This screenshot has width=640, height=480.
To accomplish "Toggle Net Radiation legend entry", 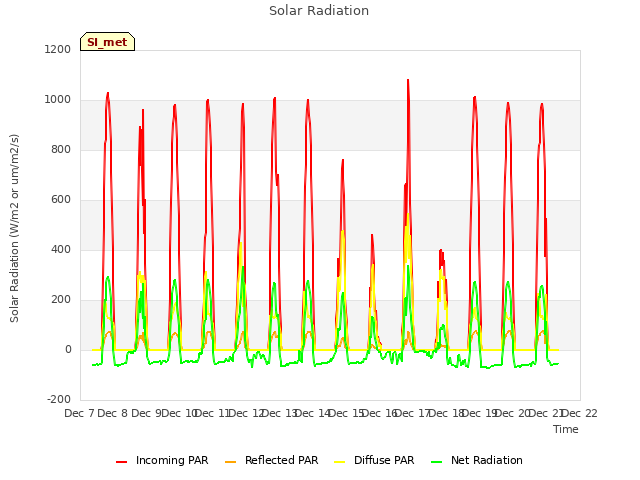I will 477,460.
